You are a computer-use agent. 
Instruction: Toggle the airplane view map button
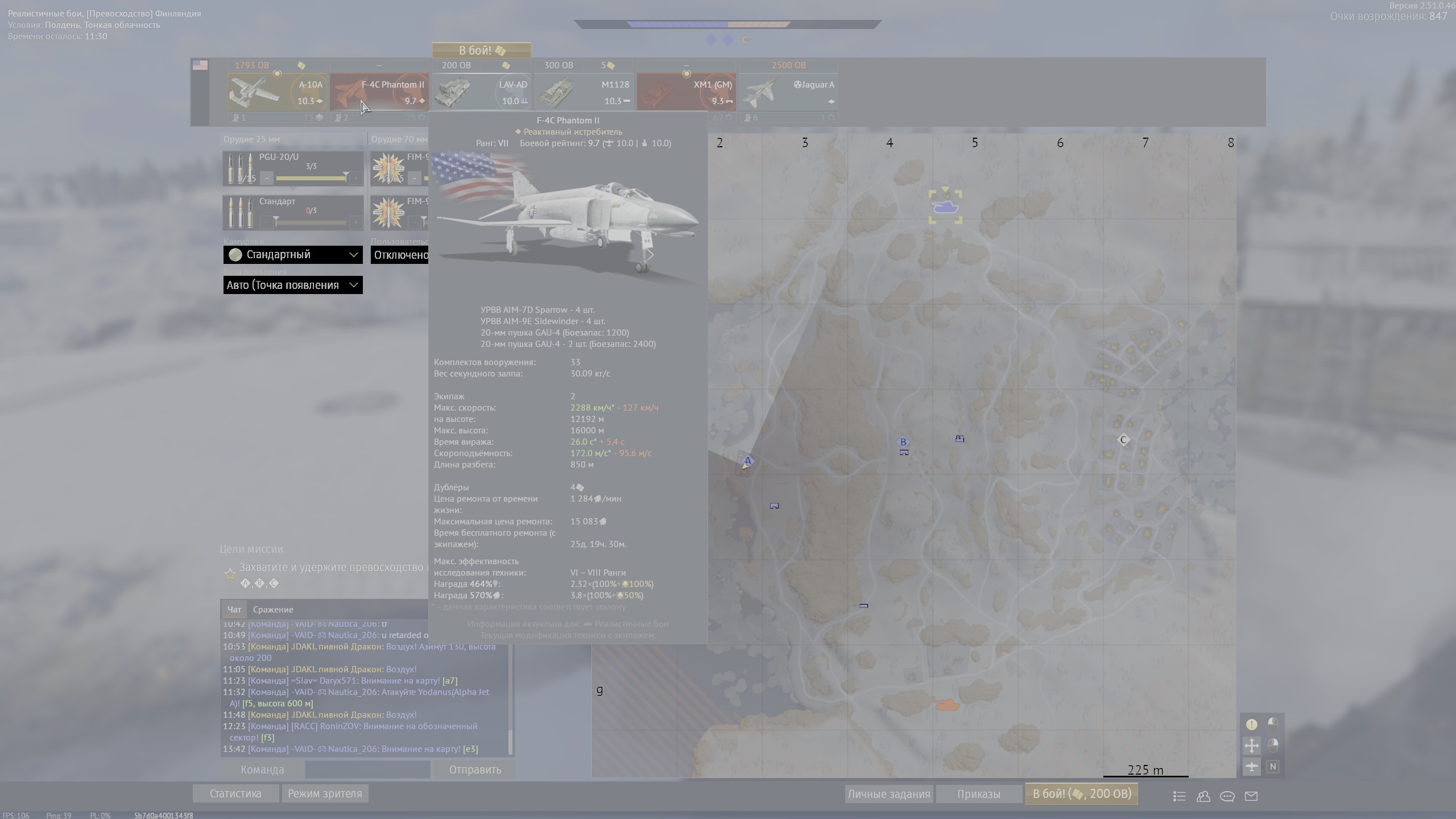(1251, 767)
